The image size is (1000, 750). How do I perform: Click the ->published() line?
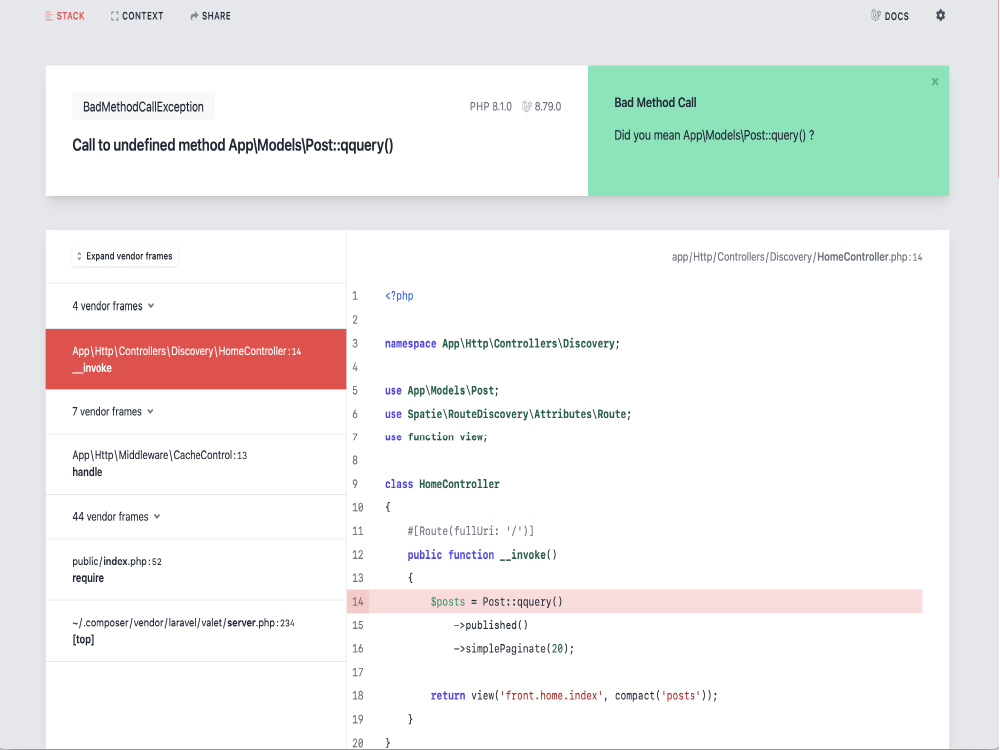pyautogui.click(x=490, y=625)
